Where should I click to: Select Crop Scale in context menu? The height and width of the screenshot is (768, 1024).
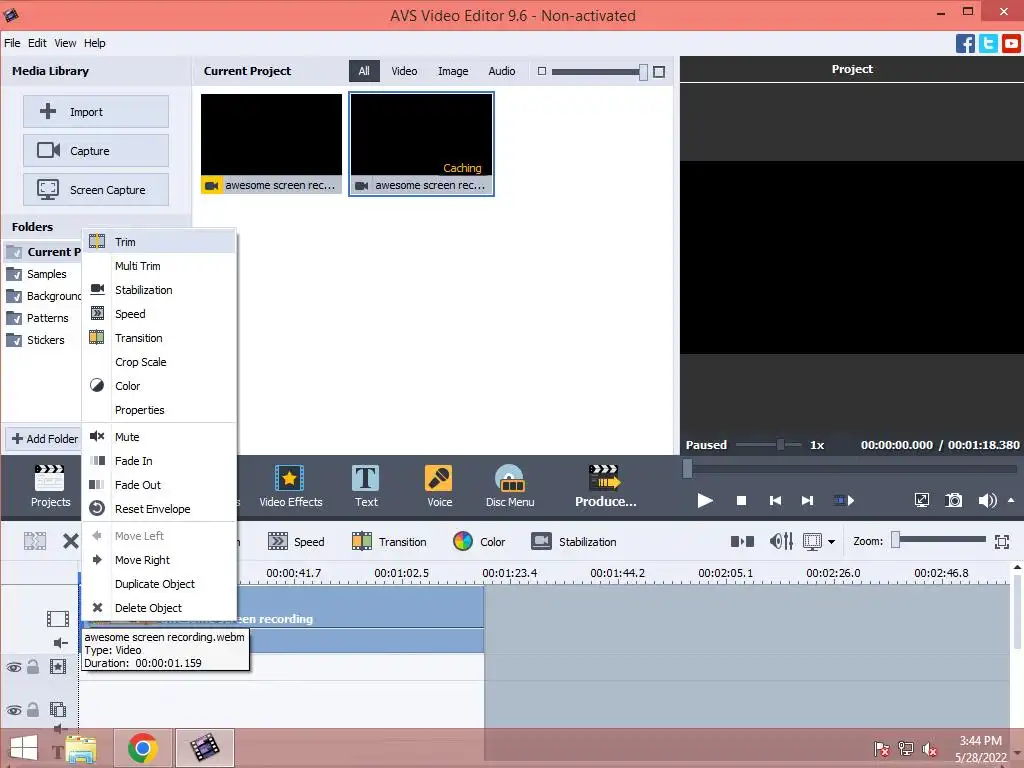click(159, 362)
